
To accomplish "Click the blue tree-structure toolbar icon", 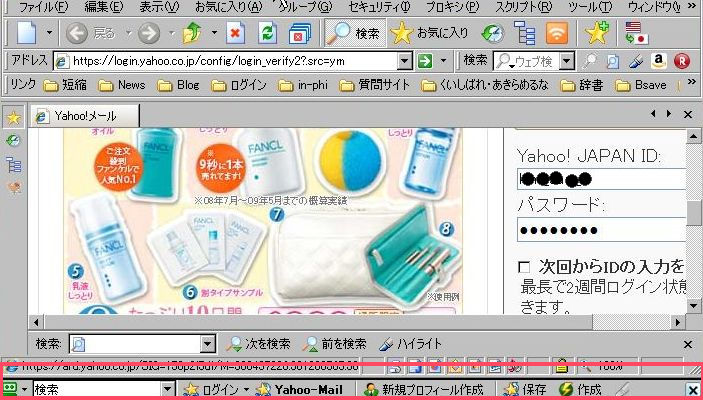I will pyautogui.click(x=524, y=33).
